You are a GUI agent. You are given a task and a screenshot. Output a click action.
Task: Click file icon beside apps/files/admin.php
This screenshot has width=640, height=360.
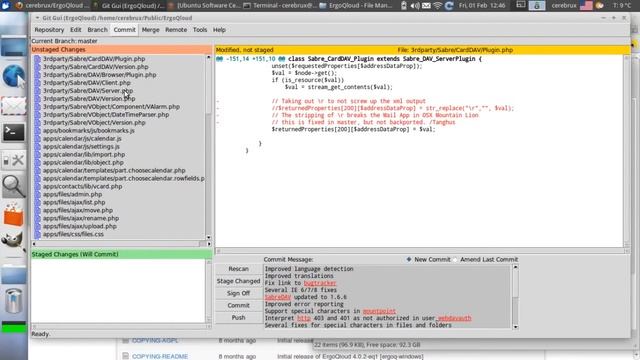tap(38, 194)
